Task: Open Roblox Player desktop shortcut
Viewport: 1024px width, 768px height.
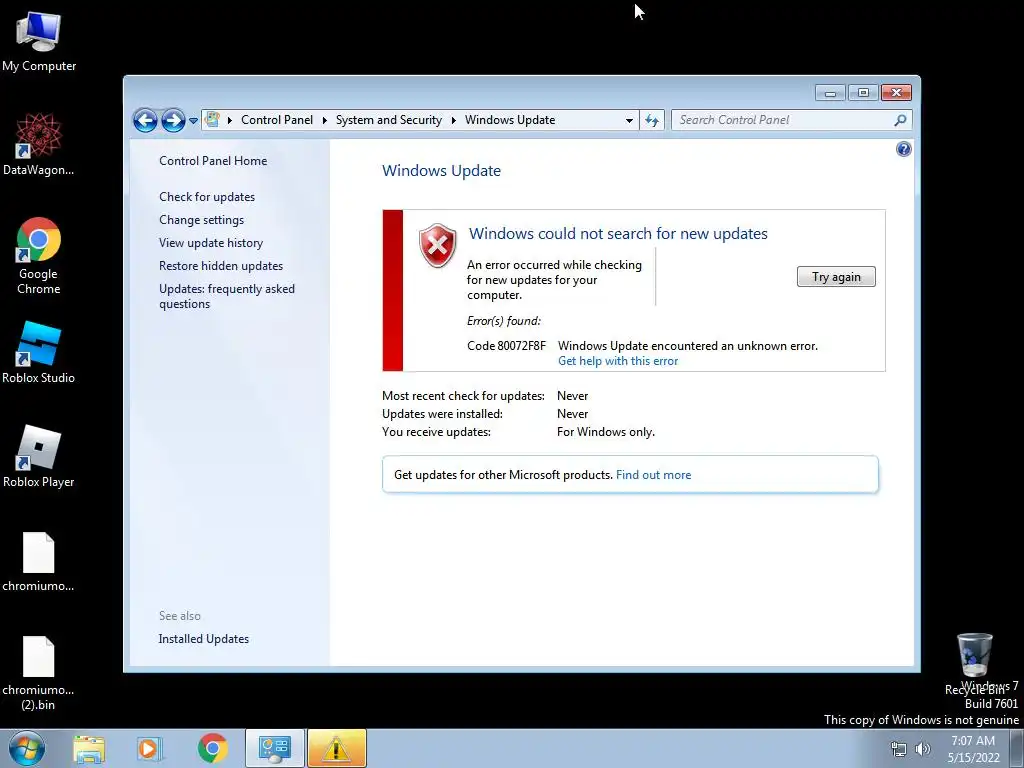Action: coord(39,455)
